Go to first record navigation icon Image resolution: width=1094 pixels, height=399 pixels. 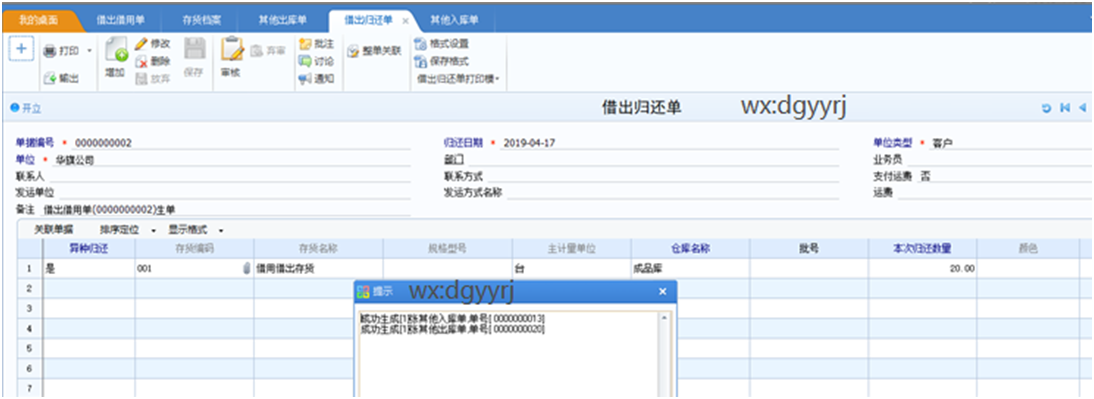tap(1065, 108)
